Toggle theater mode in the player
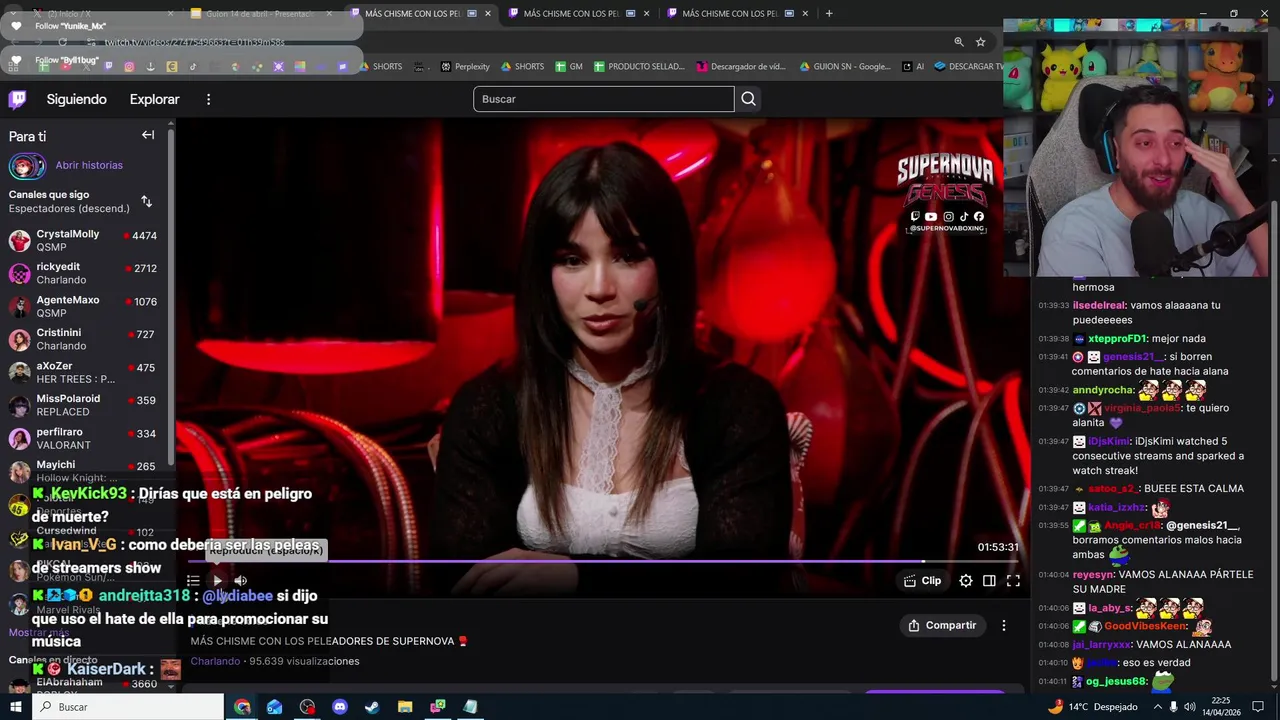The height and width of the screenshot is (720, 1280). coord(989,580)
